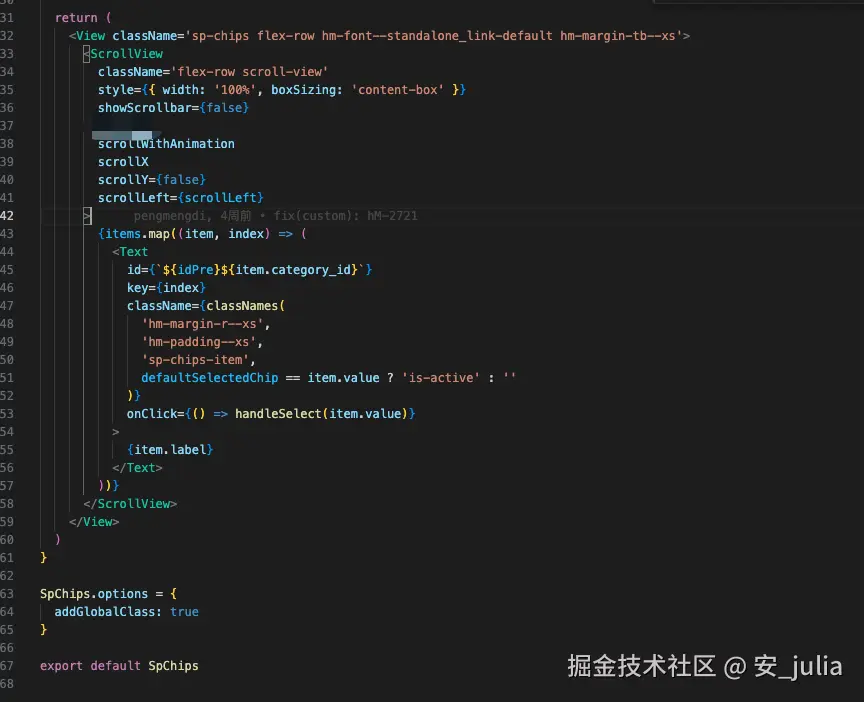Click the items.map line
This screenshot has height=702, width=864.
tap(202, 234)
